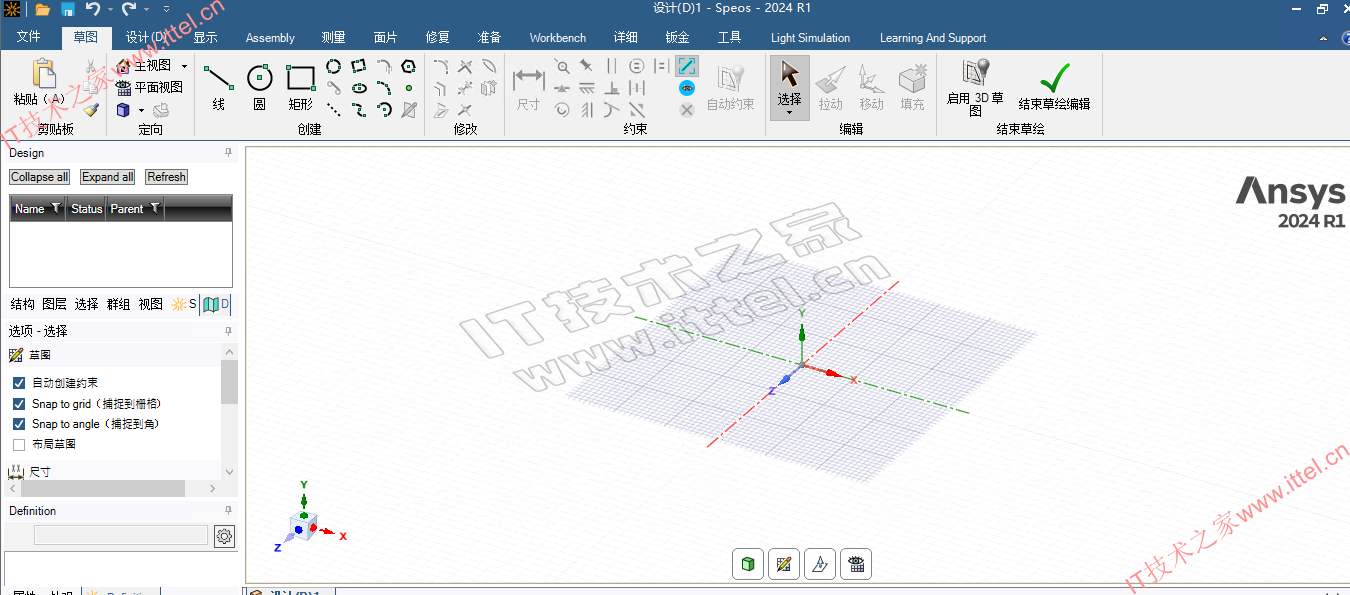The height and width of the screenshot is (595, 1350).
Task: Undo the last action
Action: (x=92, y=9)
